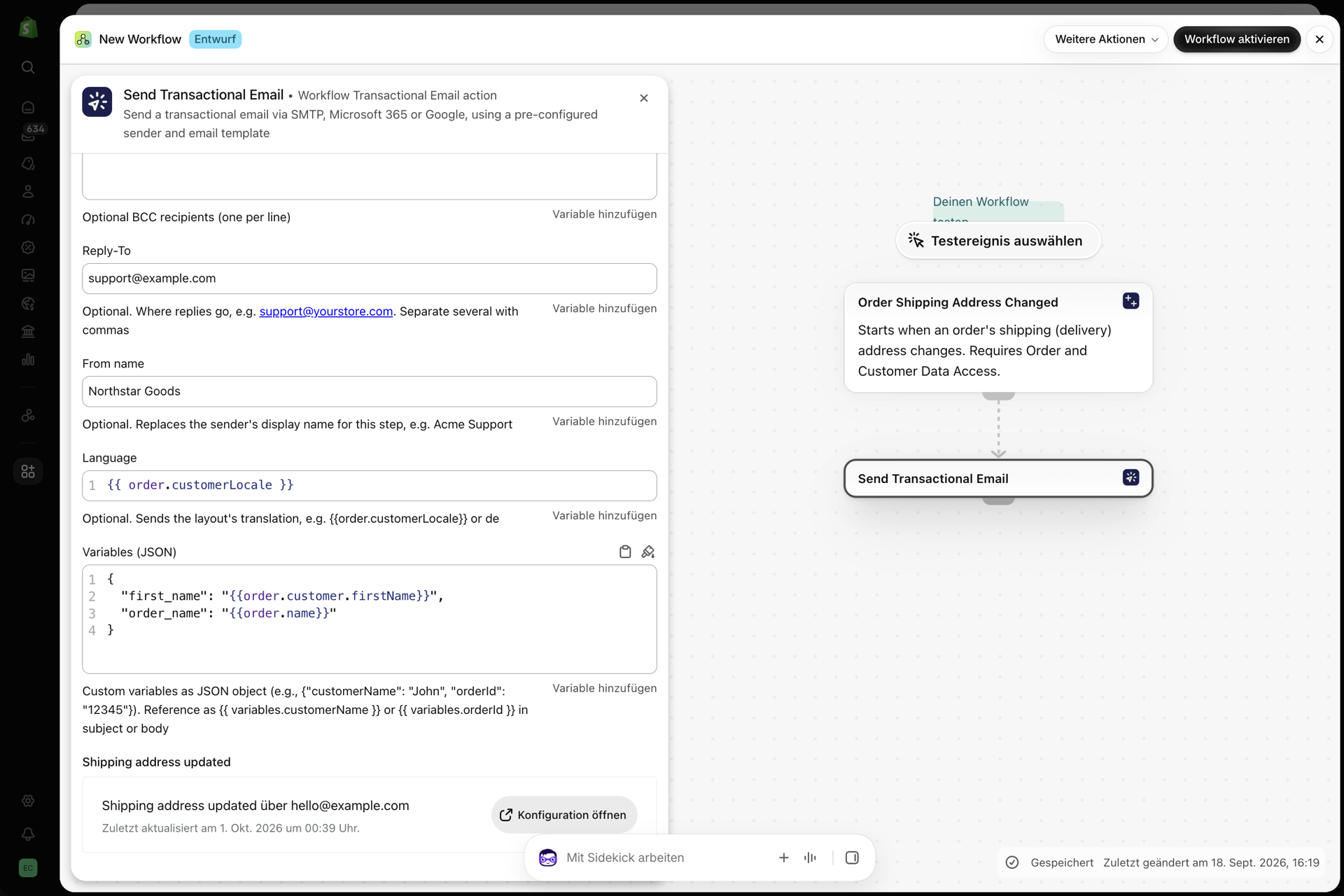
Task: Click Variable hinzufügen under Reply-To field
Action: pyautogui.click(x=604, y=309)
